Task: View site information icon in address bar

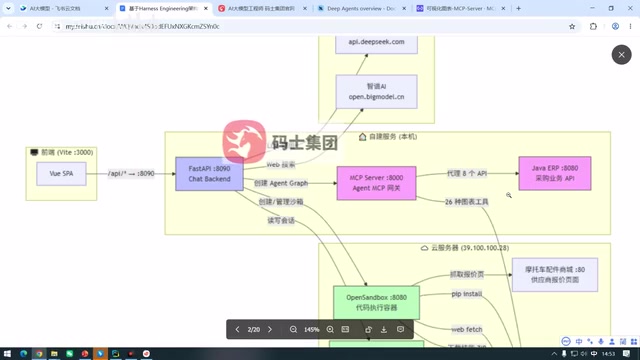Action: [57, 26]
